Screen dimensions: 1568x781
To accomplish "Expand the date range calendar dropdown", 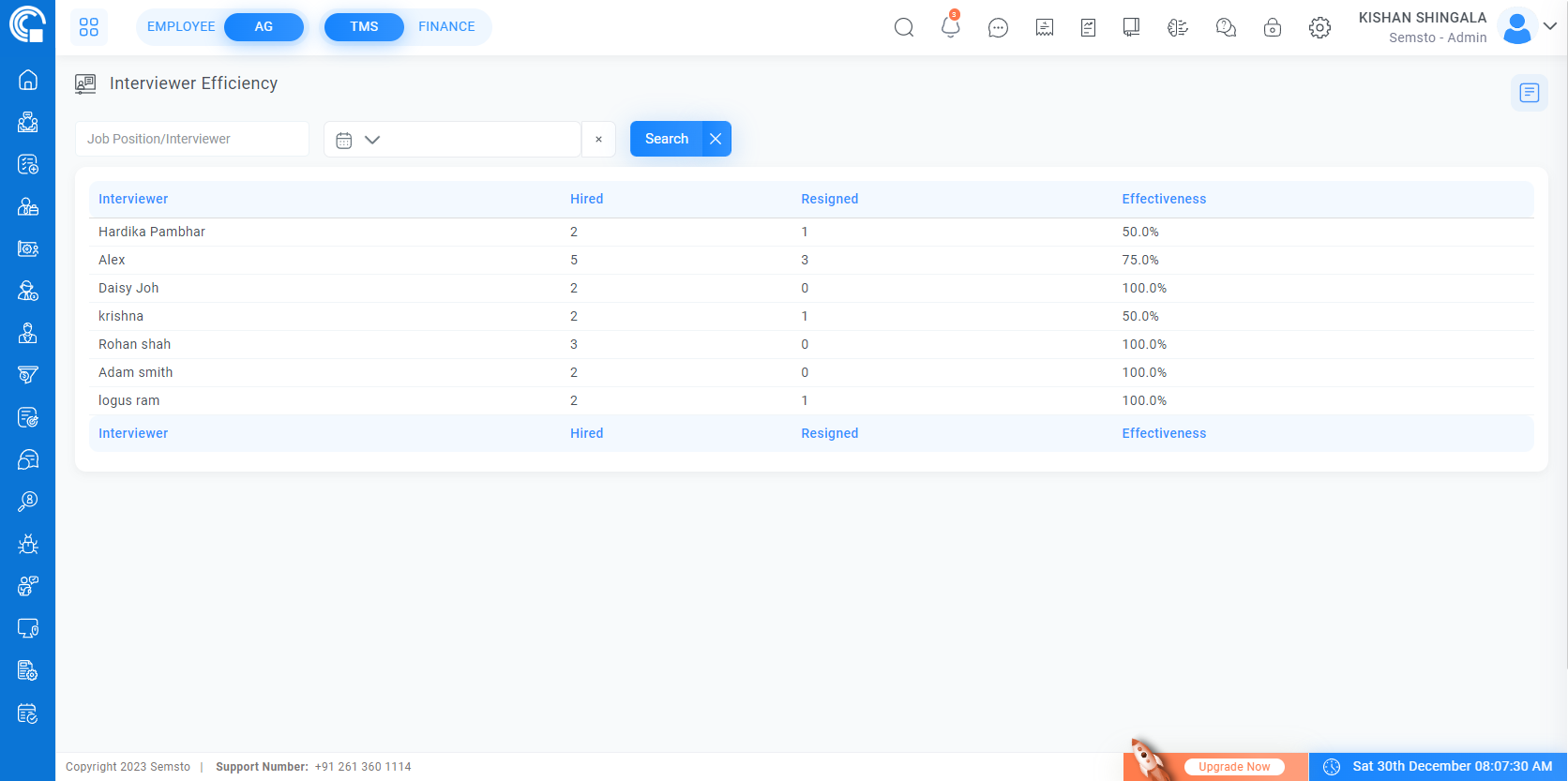I will tap(358, 140).
